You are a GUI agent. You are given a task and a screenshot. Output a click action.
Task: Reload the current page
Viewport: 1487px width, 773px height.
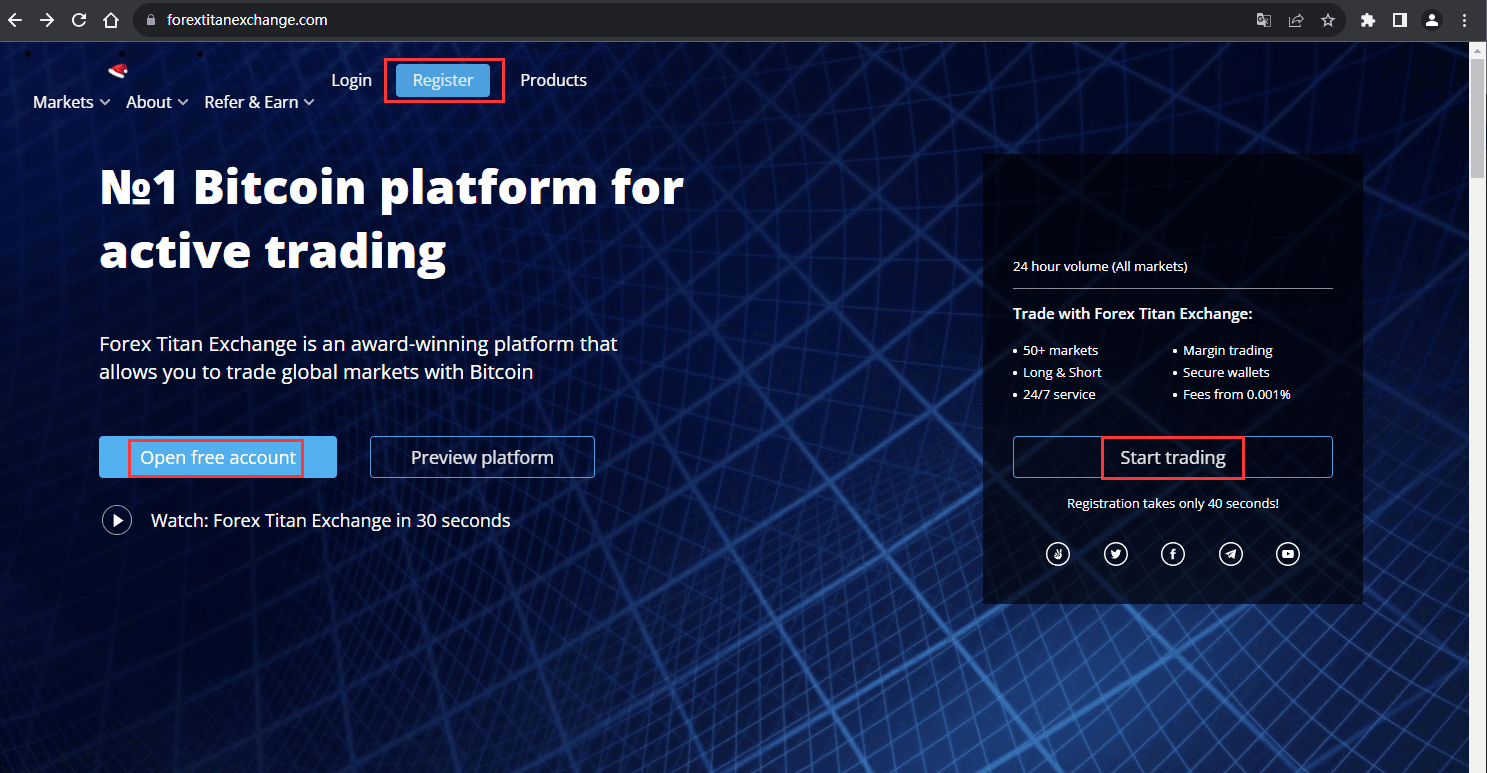click(x=79, y=20)
